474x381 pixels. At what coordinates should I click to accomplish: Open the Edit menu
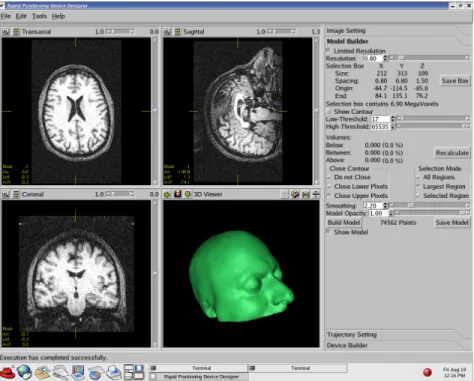(x=21, y=16)
